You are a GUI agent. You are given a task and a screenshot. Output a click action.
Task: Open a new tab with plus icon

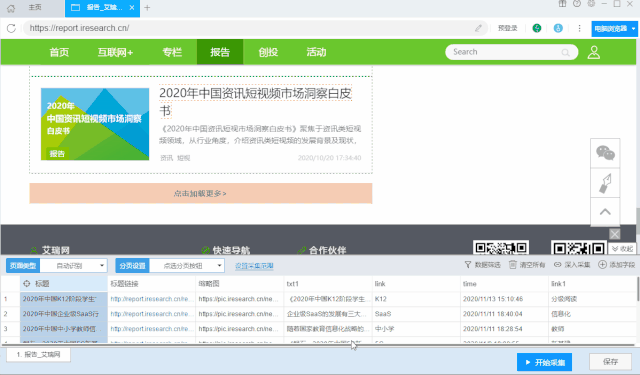point(147,8)
